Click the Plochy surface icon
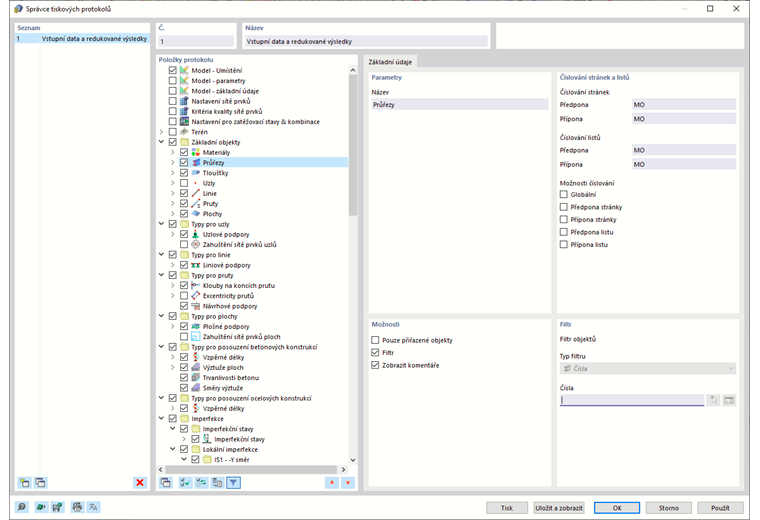The image size is (760, 520). (x=195, y=214)
